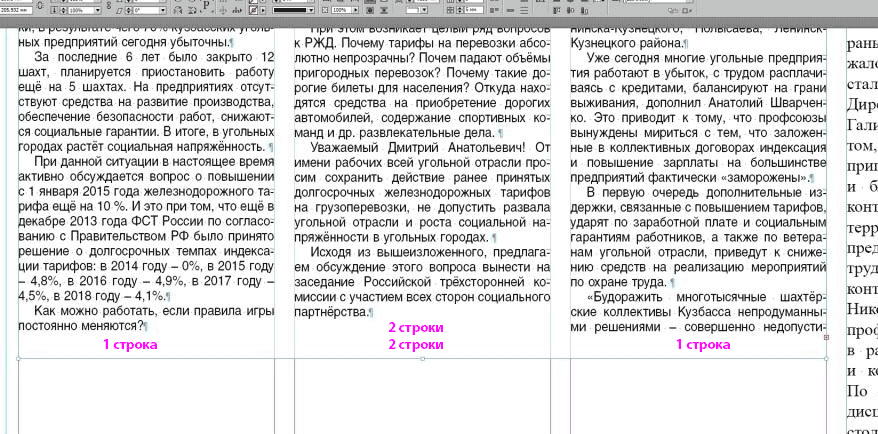Screen dimensions: 878x434
Task: Open the shear angle dropdown
Action: coord(163,10)
